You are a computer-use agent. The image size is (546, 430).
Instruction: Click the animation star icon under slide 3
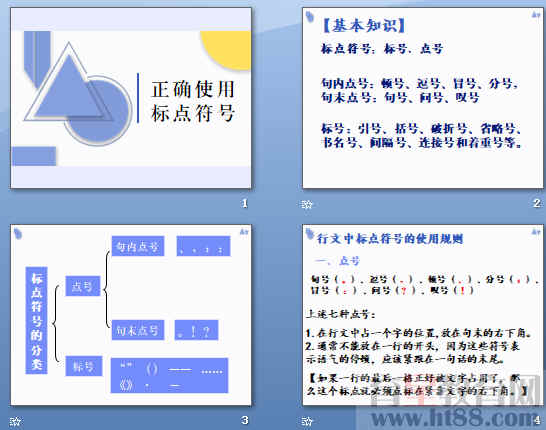click(15, 422)
